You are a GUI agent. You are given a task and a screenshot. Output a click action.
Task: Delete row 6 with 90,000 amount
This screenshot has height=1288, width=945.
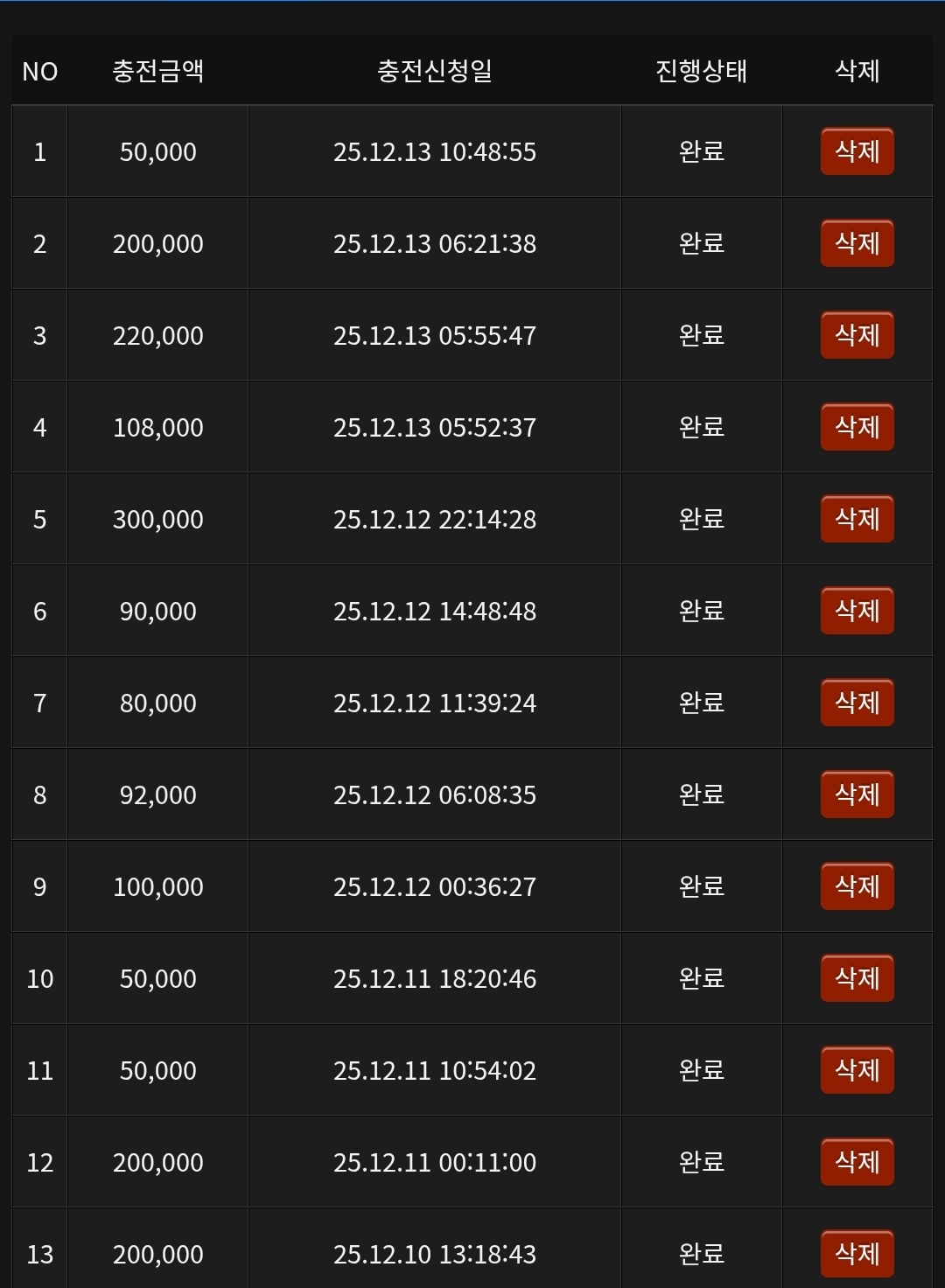(x=857, y=611)
